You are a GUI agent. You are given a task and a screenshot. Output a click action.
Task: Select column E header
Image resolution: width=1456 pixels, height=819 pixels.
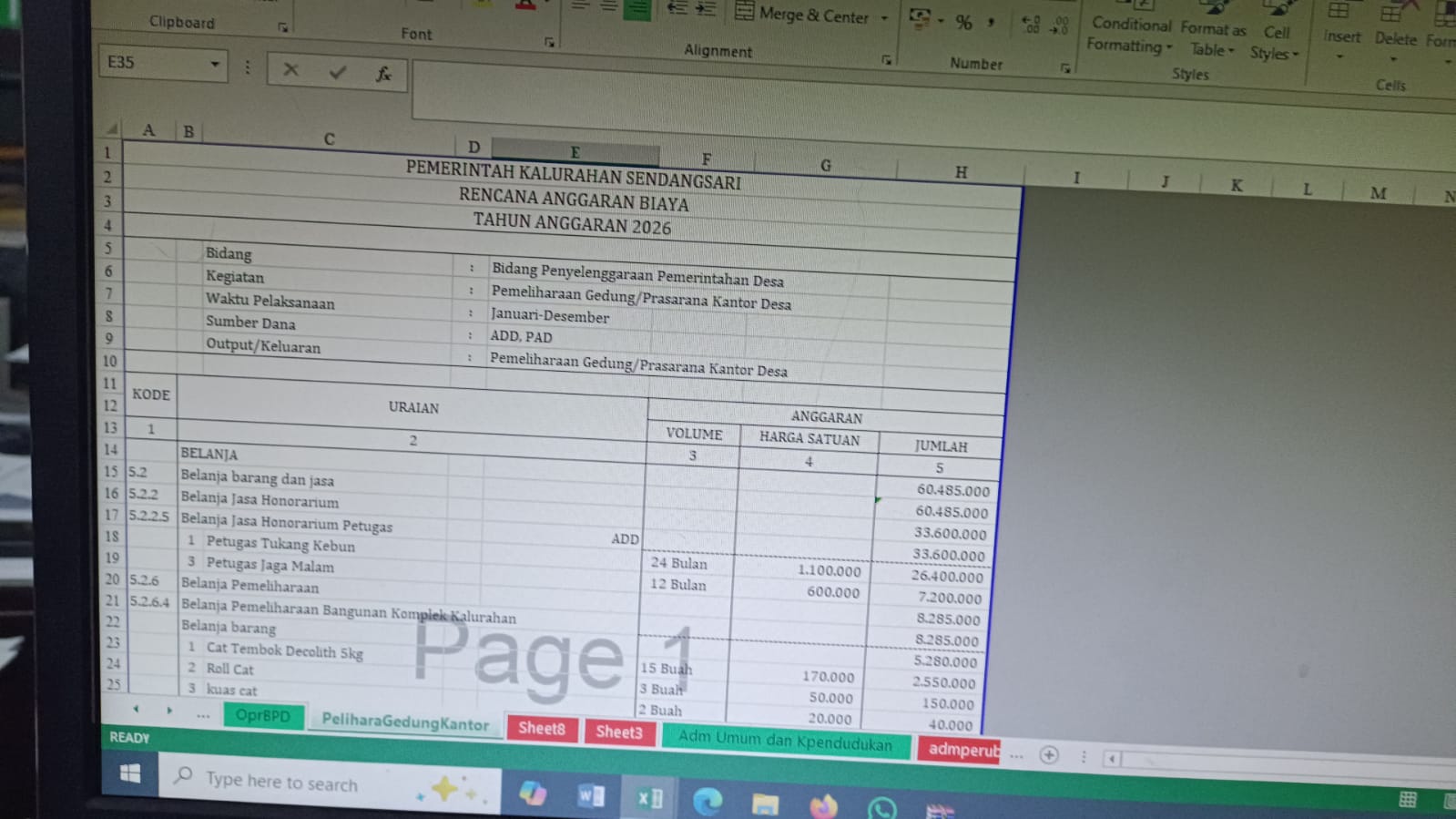pos(575,153)
